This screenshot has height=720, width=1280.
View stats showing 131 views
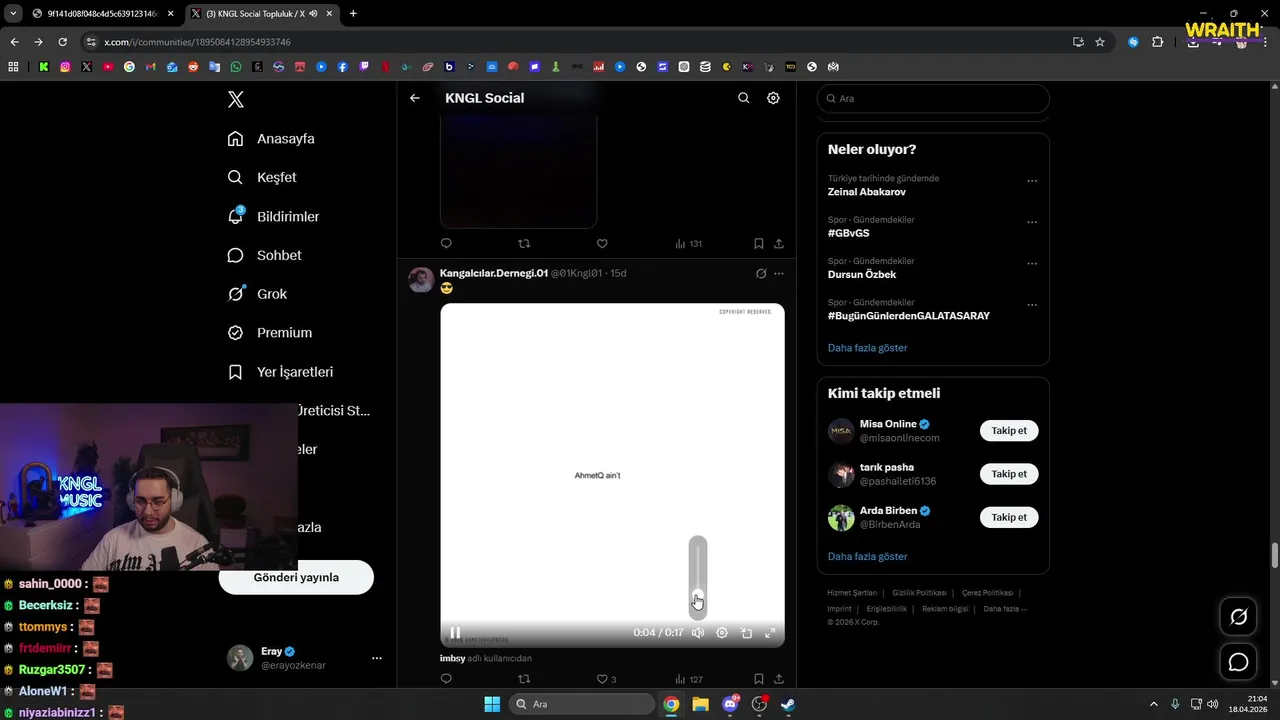pyautogui.click(x=688, y=243)
